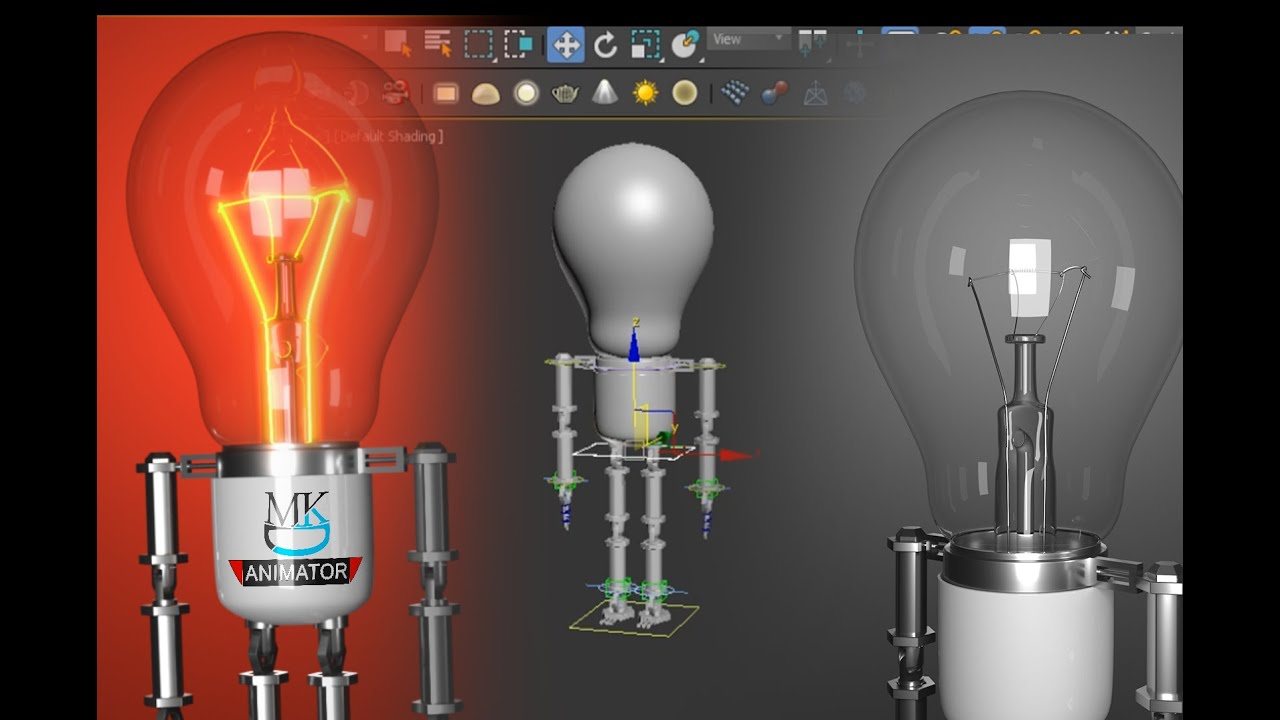1280x720 pixels.
Task: Click the teapot icon
Action: [x=566, y=94]
